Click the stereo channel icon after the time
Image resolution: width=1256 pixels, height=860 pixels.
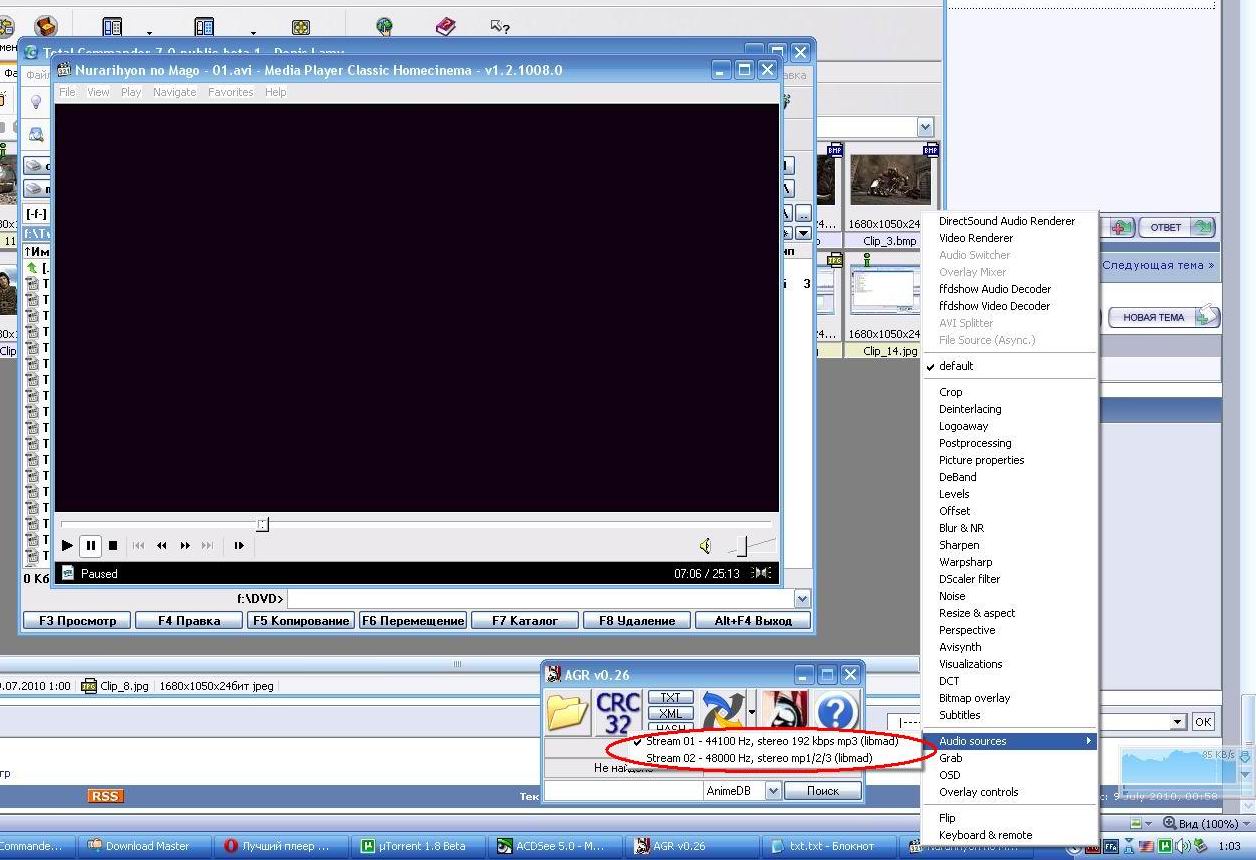click(761, 573)
